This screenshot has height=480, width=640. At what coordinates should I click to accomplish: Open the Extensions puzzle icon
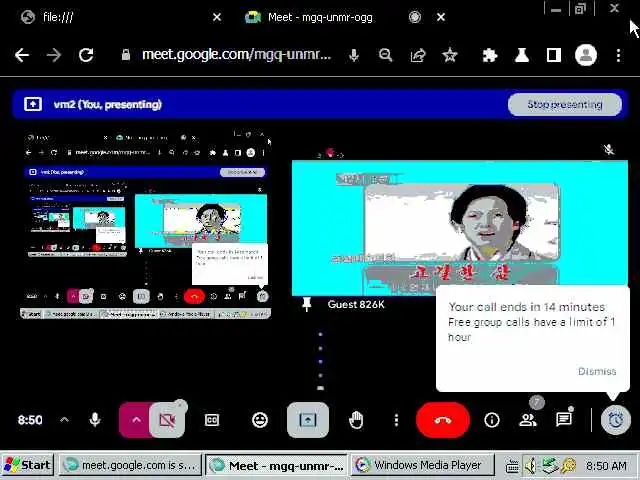[489, 55]
